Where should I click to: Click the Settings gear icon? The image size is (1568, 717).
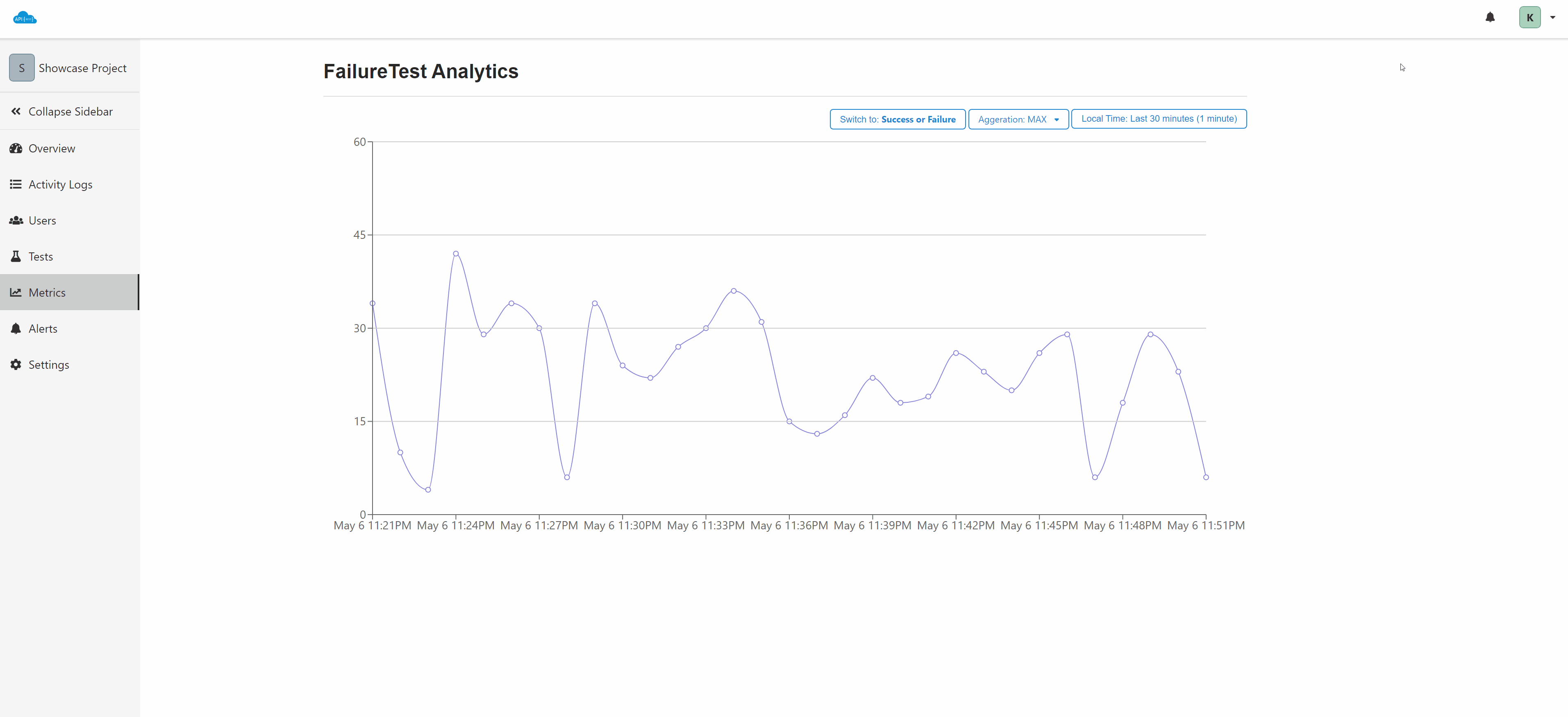click(x=16, y=365)
